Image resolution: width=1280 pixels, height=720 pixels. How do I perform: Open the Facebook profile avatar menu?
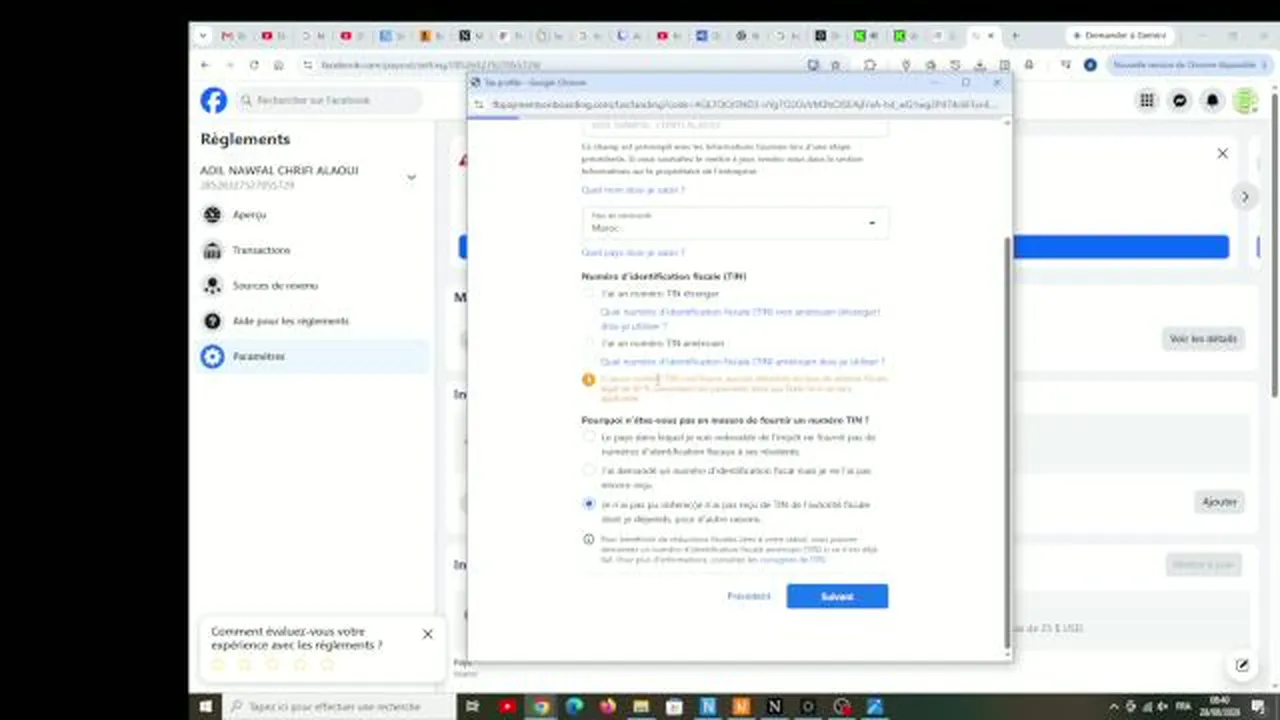coord(1245,100)
